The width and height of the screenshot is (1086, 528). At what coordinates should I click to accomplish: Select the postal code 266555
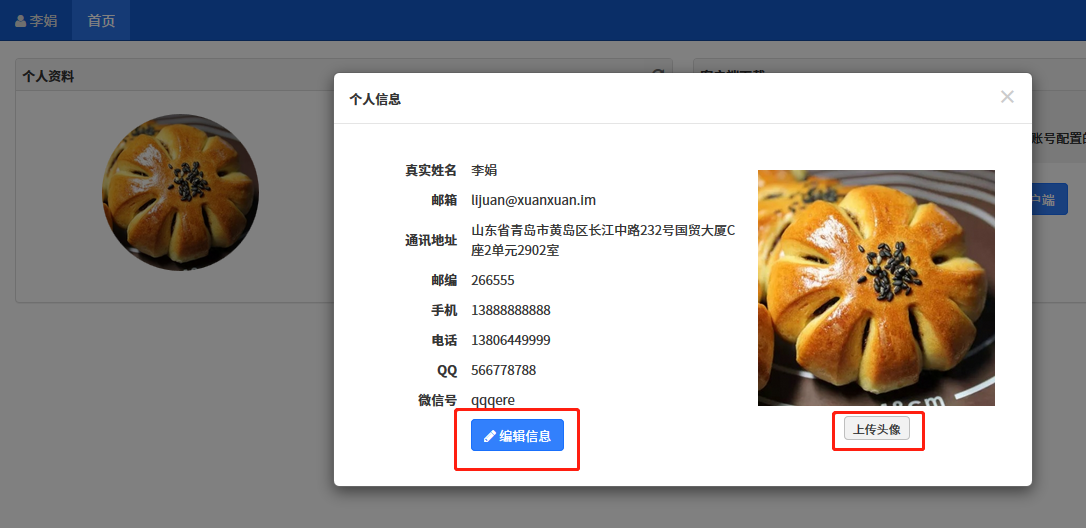tap(493, 280)
